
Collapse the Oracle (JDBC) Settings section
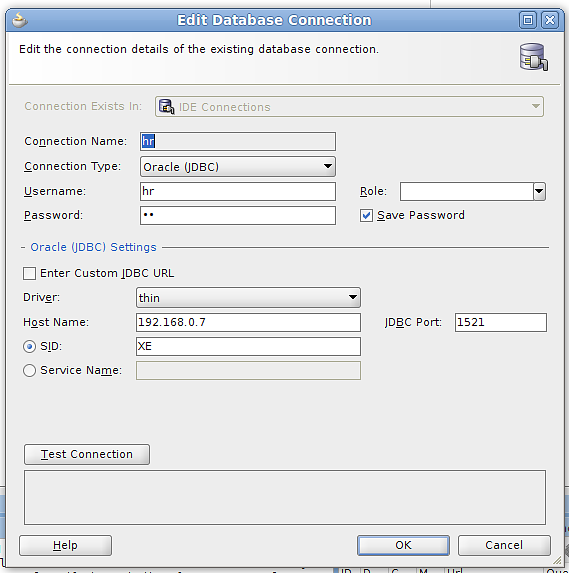coord(23,247)
